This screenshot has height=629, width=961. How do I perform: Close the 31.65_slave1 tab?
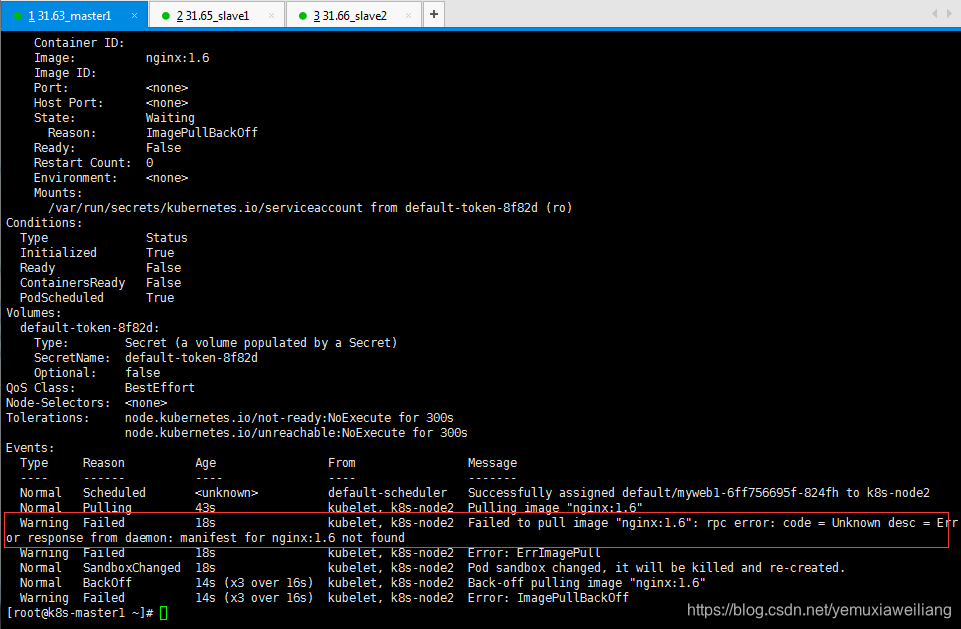(272, 16)
